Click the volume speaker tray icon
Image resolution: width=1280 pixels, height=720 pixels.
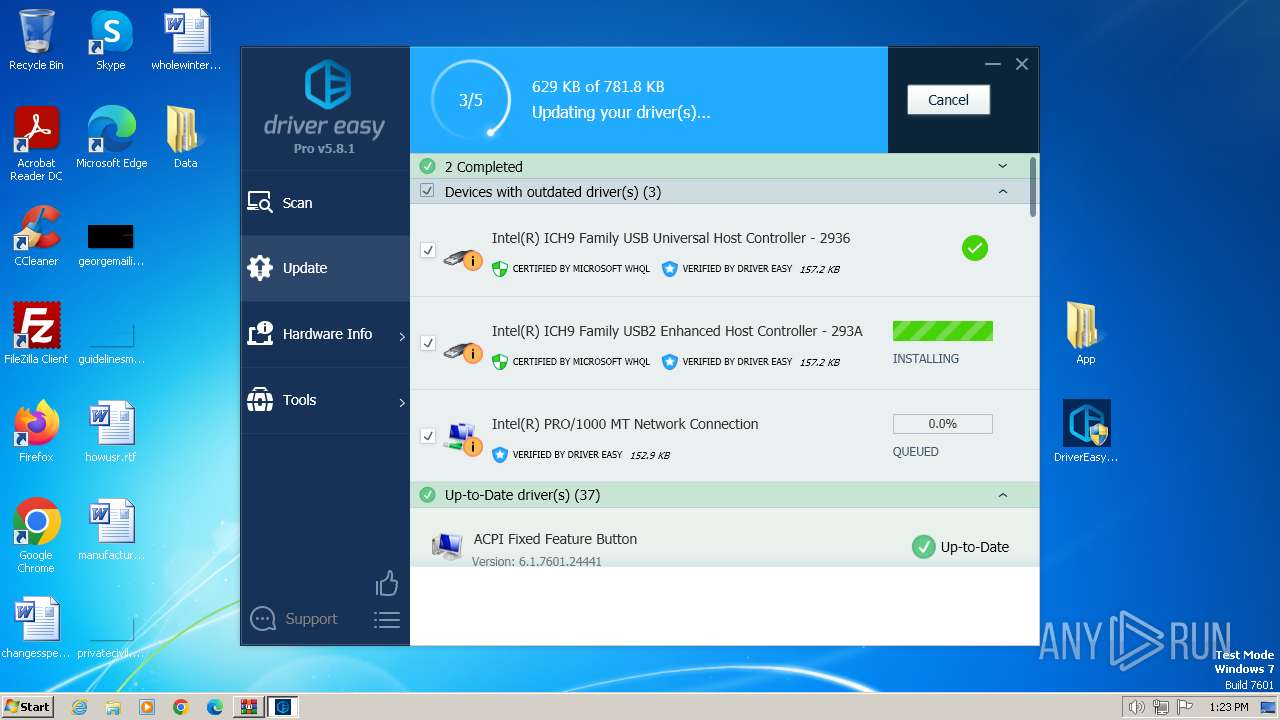1136,707
